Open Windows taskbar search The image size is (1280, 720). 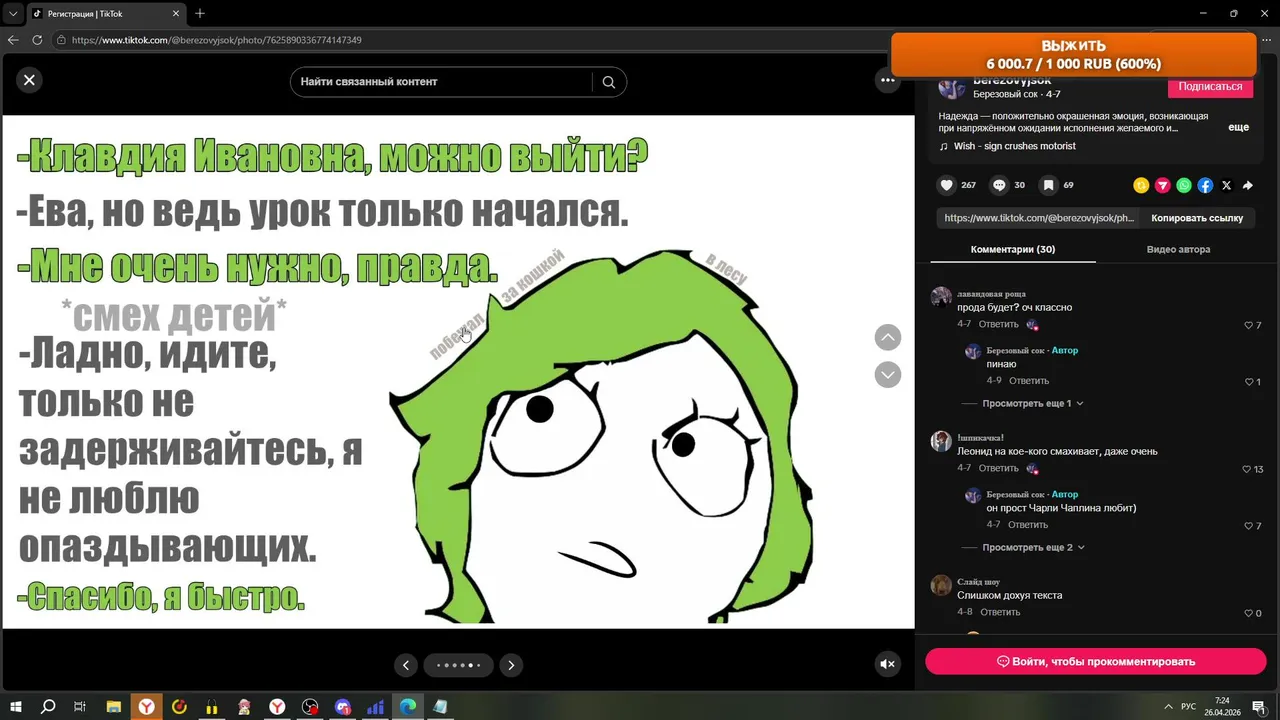[48, 707]
